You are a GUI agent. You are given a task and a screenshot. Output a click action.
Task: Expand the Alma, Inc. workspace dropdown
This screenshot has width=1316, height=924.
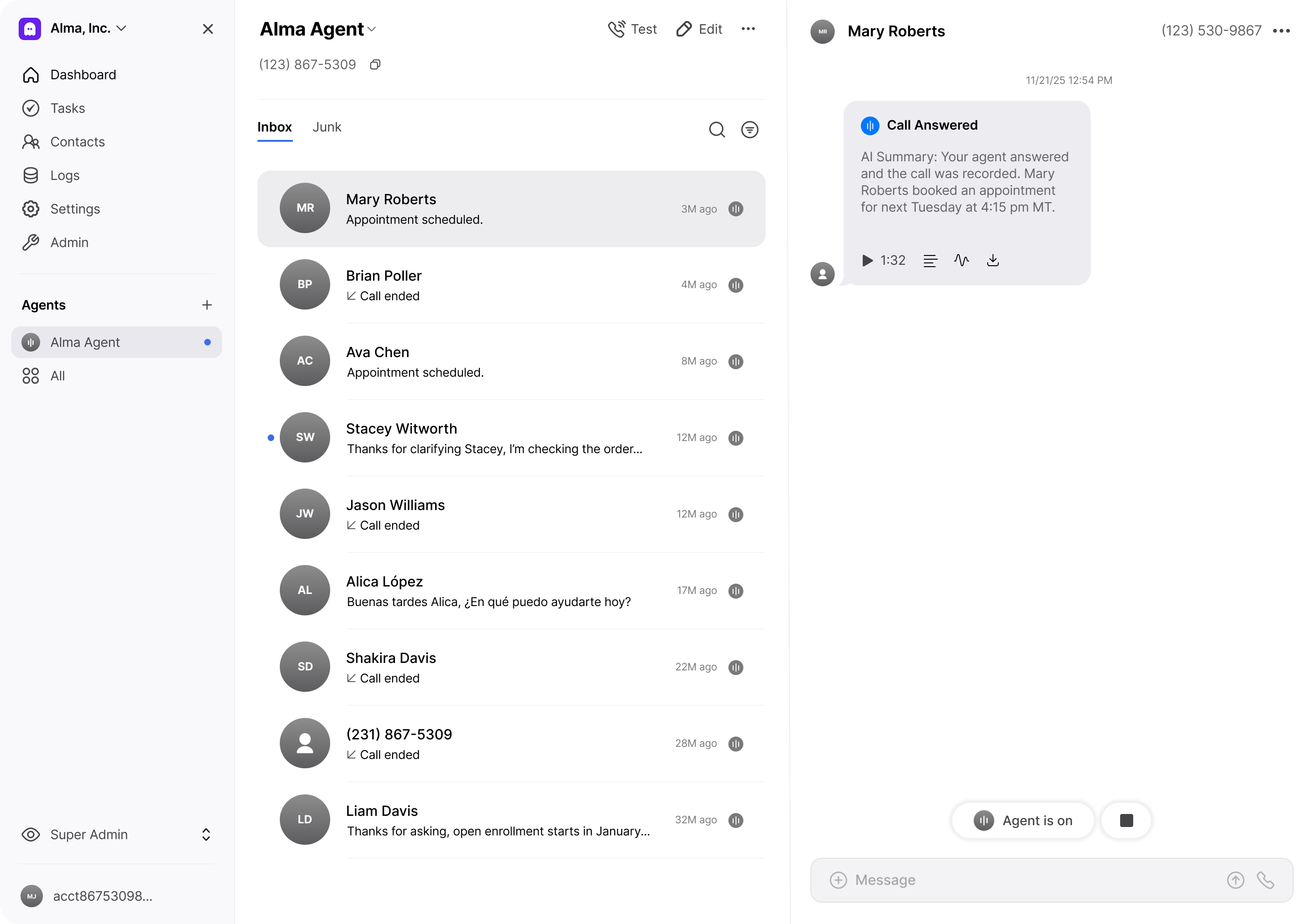pyautogui.click(x=122, y=28)
